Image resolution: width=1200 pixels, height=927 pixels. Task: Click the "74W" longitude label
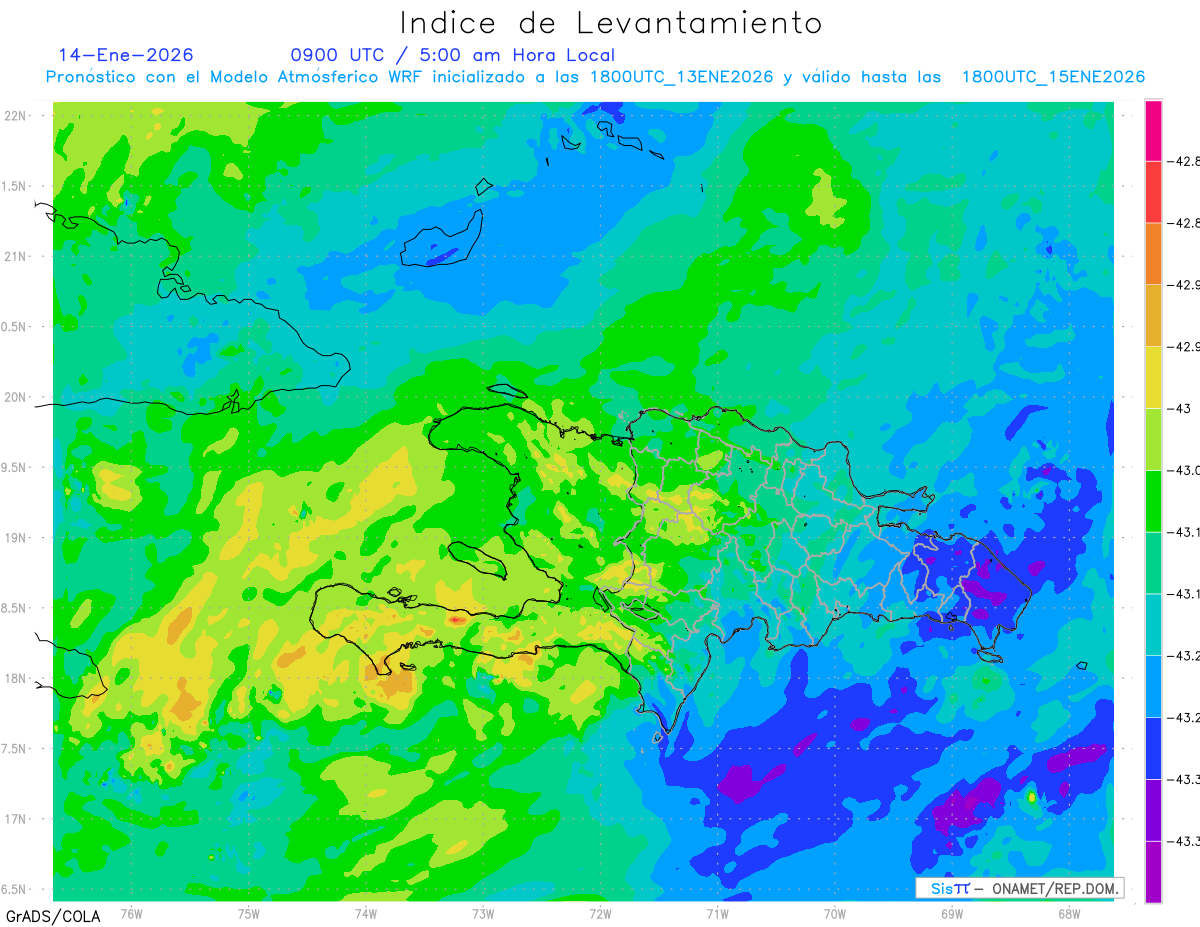[366, 913]
